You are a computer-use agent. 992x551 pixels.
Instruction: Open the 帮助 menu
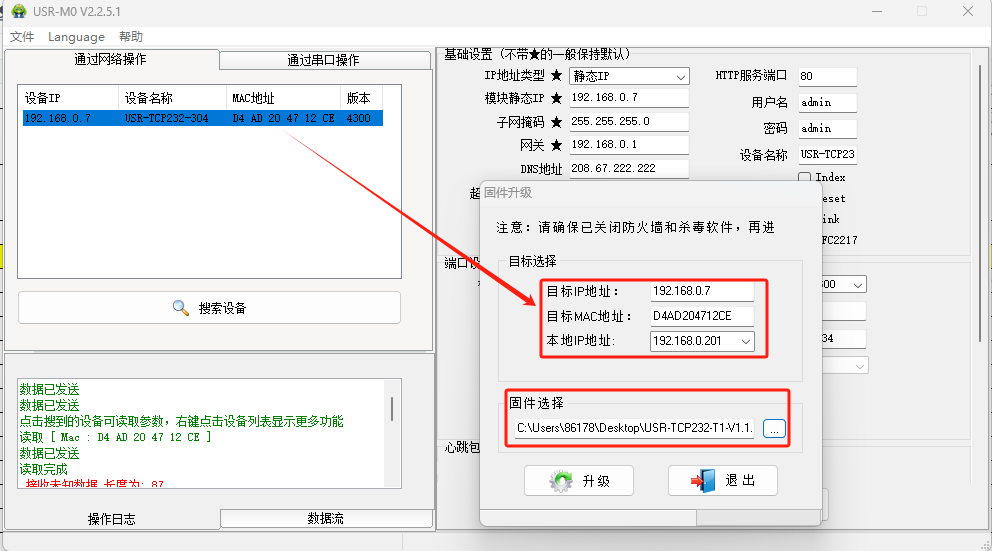pos(131,37)
